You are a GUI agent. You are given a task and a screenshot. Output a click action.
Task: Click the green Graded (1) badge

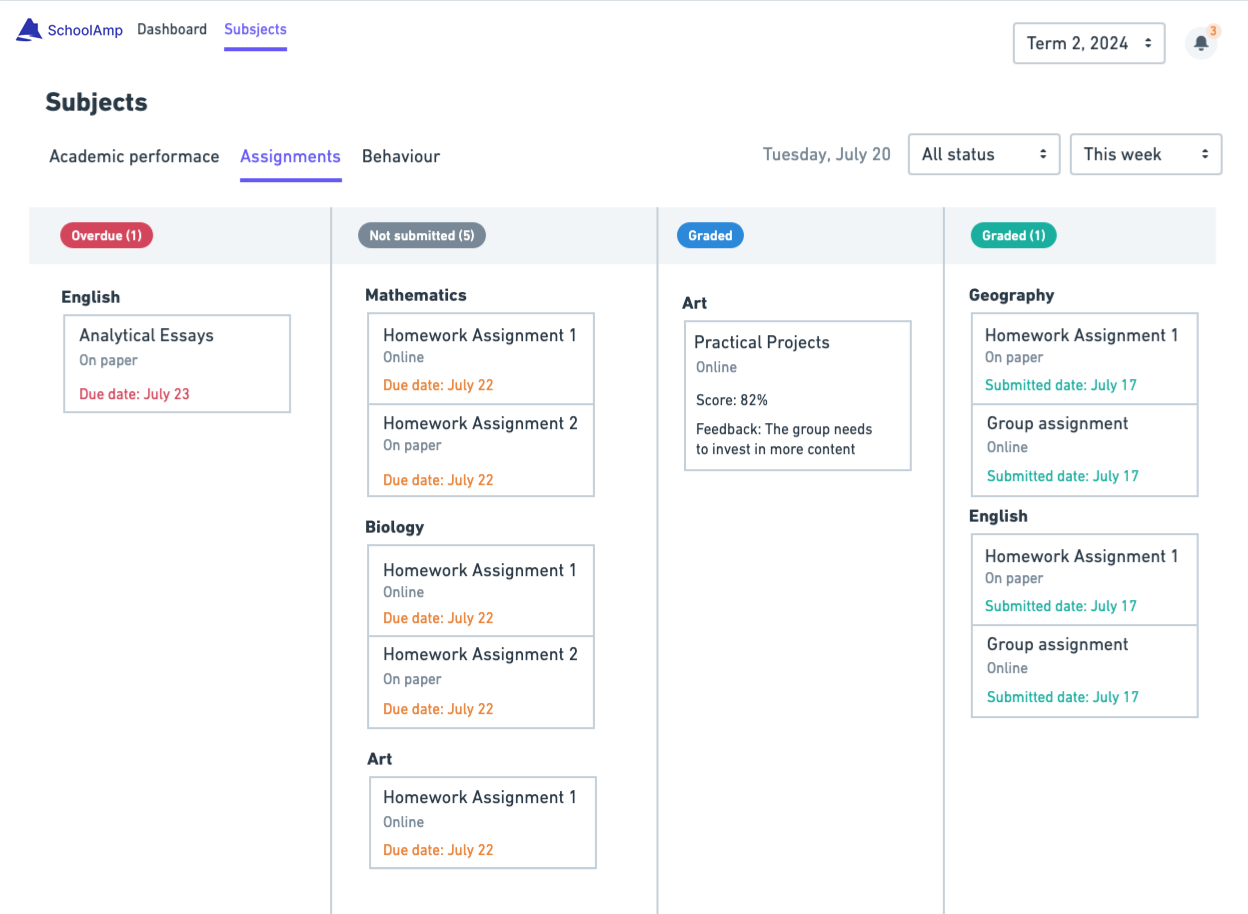click(1013, 236)
